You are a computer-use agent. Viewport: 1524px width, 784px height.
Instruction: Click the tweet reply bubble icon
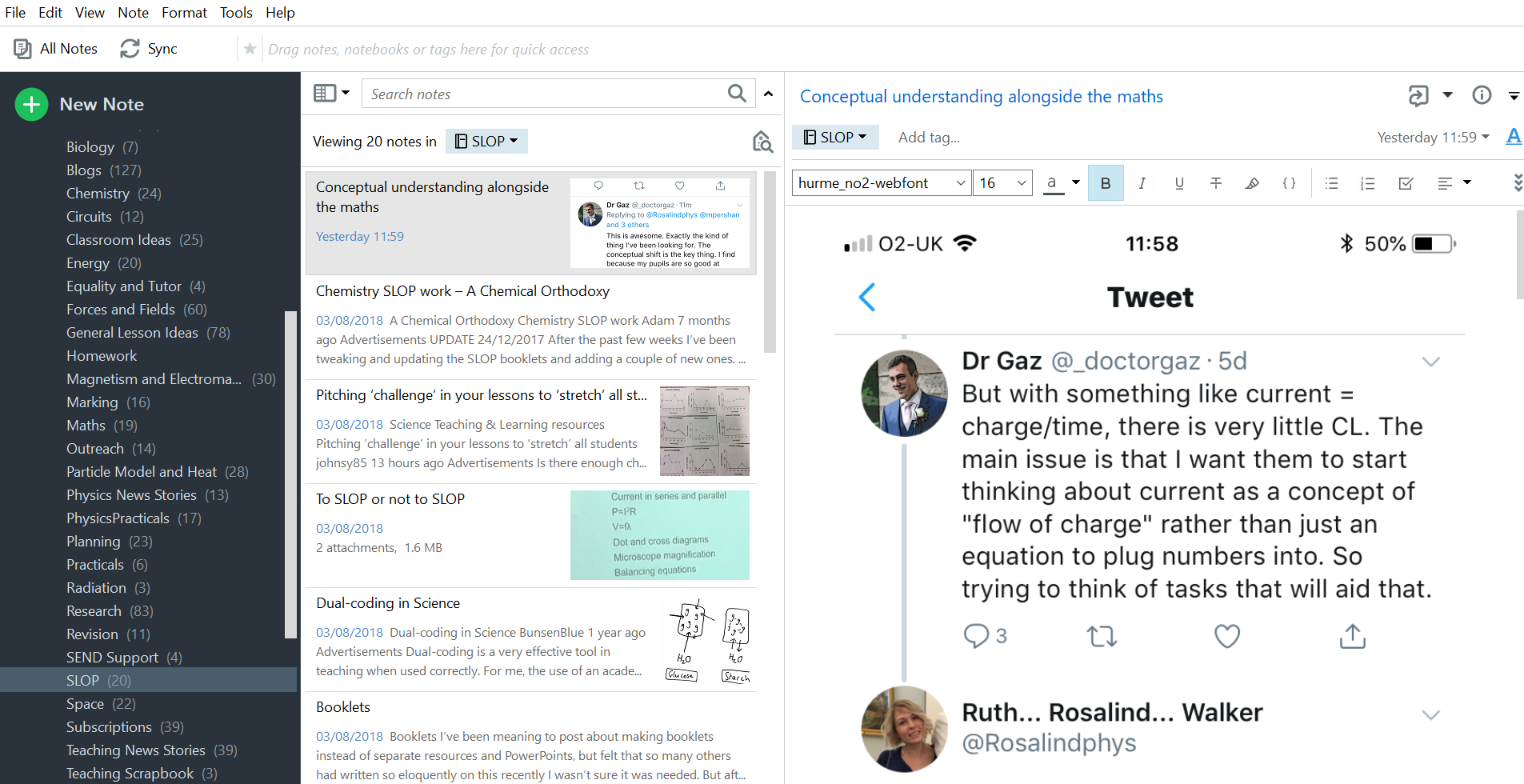pyautogui.click(x=976, y=636)
